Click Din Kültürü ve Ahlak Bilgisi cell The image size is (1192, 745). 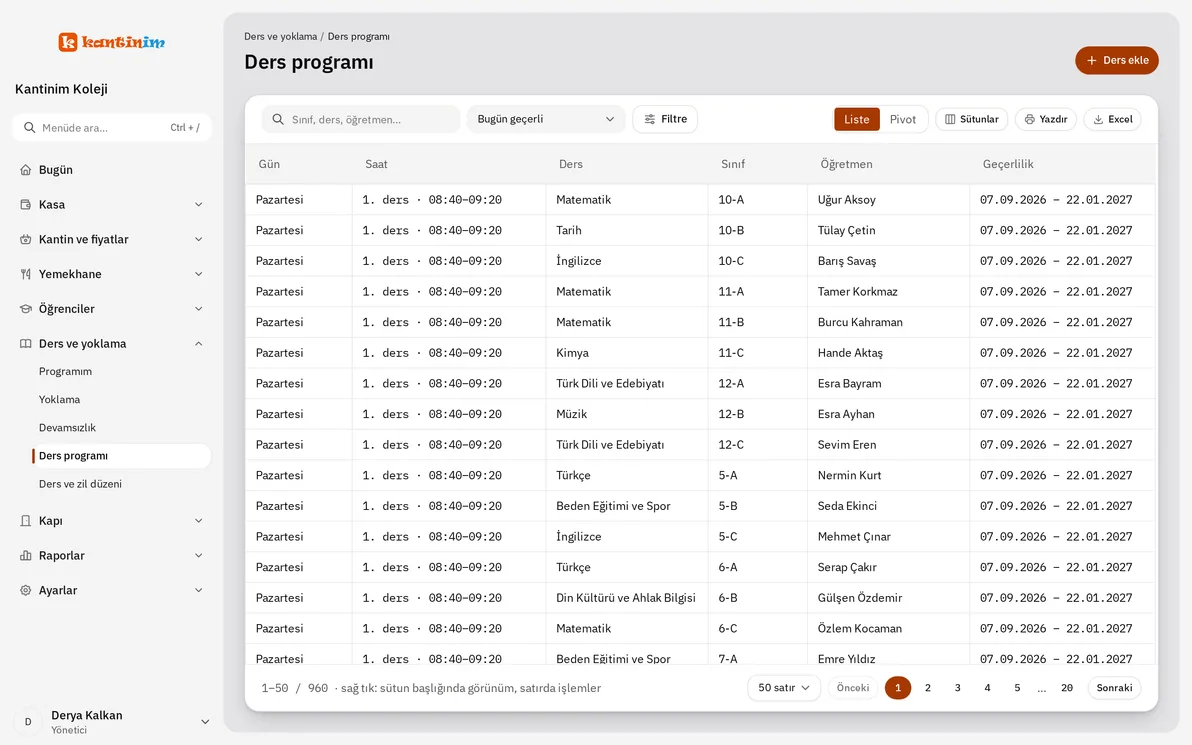coord(626,598)
